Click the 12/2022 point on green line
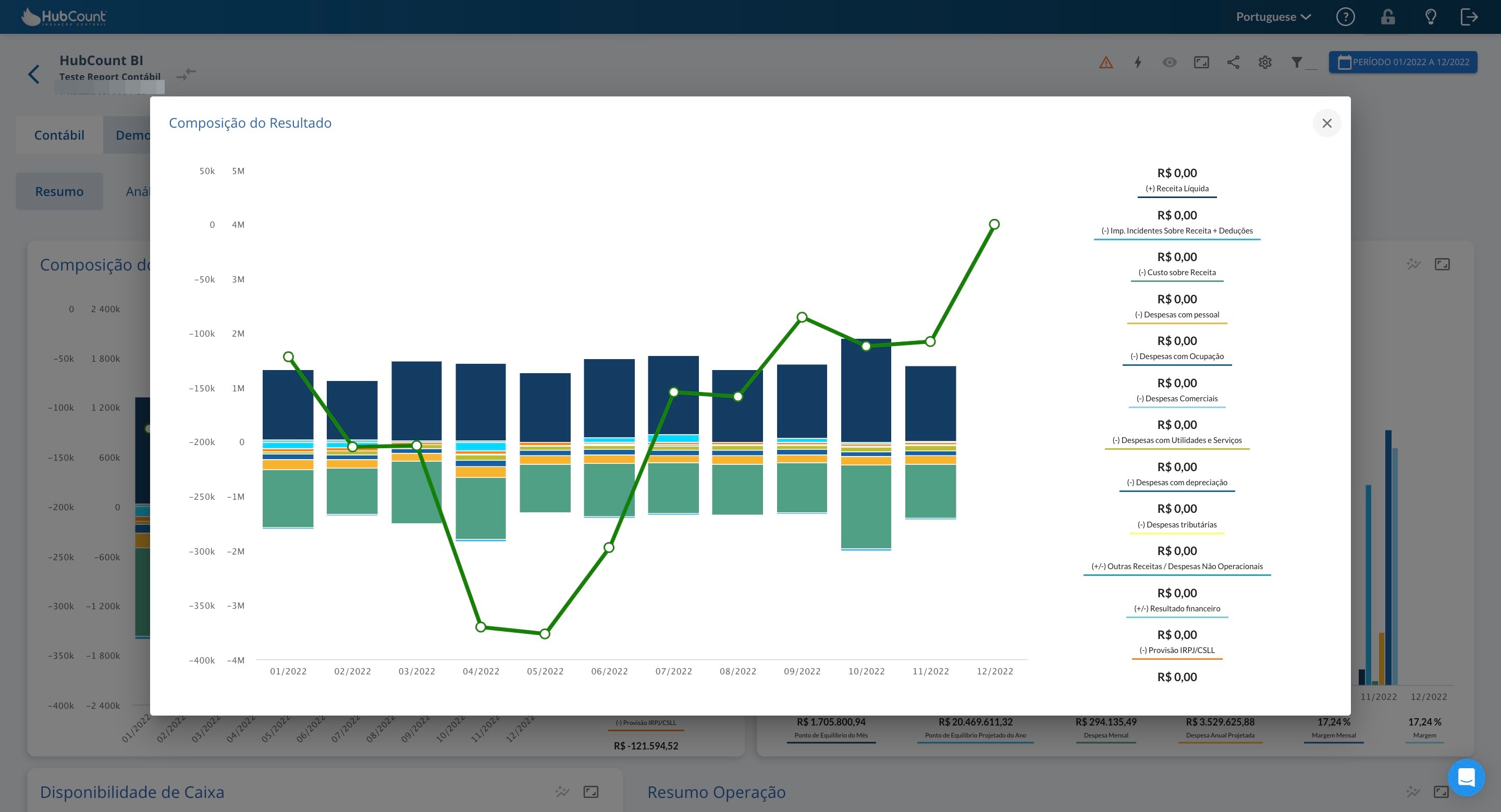Viewport: 1501px width, 812px height. click(994, 224)
